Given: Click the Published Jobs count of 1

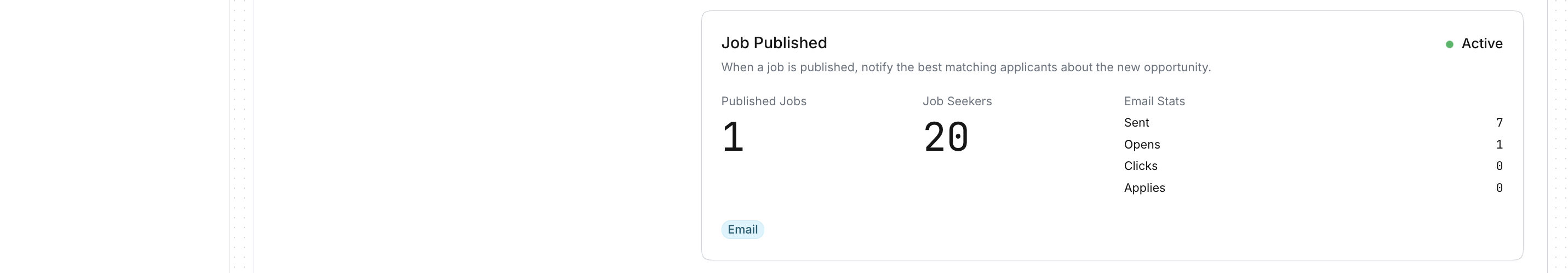Looking at the screenshot, I should click(733, 137).
